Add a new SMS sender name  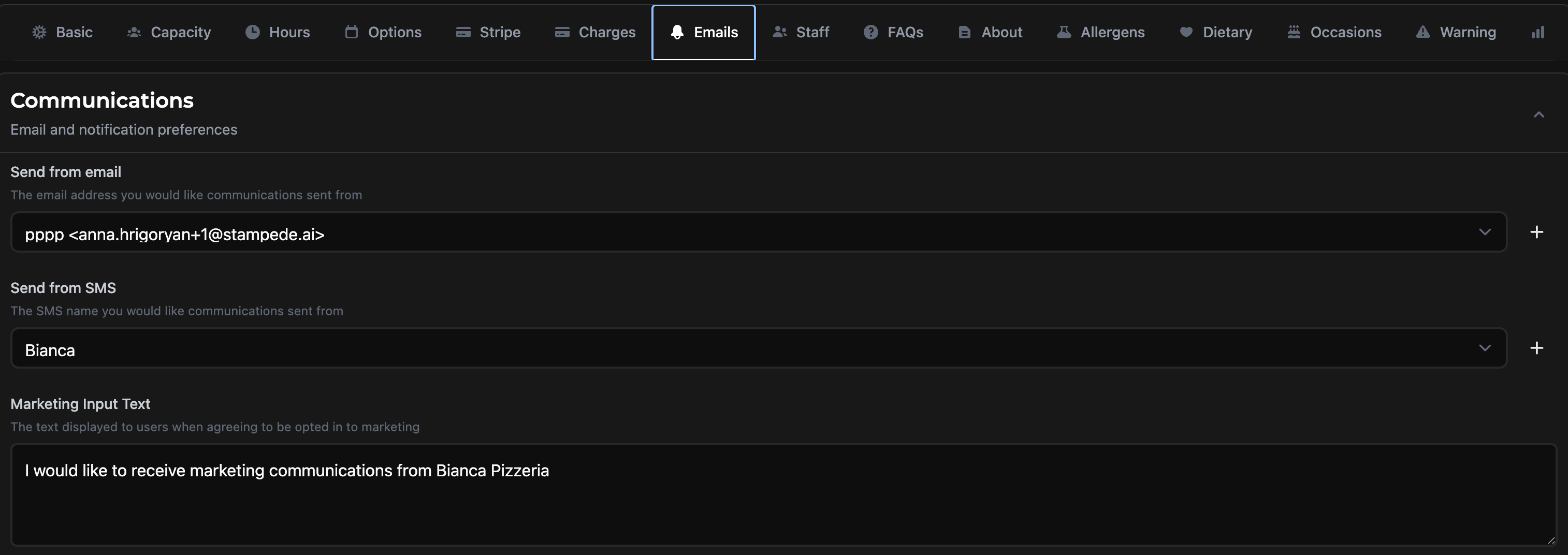1536,347
